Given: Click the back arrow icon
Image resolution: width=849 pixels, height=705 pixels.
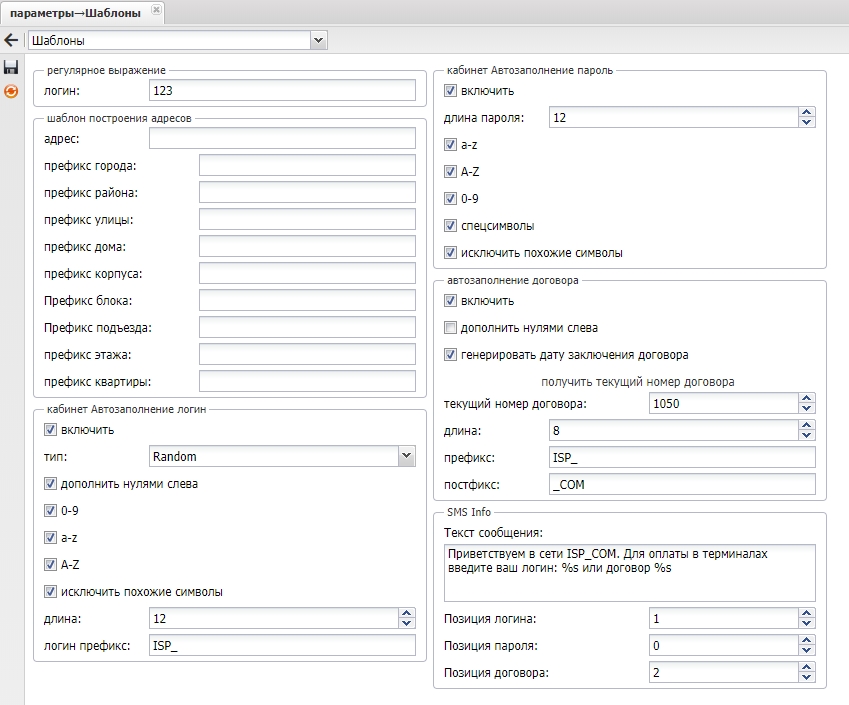Looking at the screenshot, I should (x=12, y=39).
